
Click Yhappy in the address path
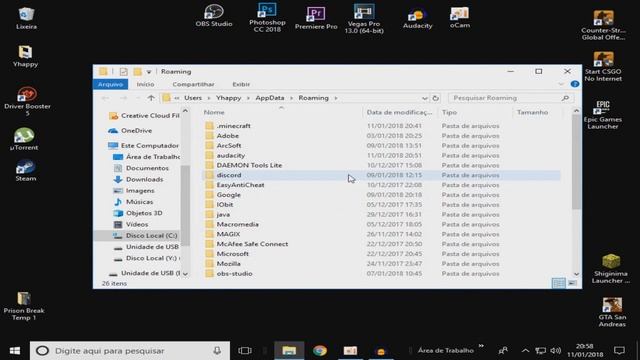click(229, 98)
